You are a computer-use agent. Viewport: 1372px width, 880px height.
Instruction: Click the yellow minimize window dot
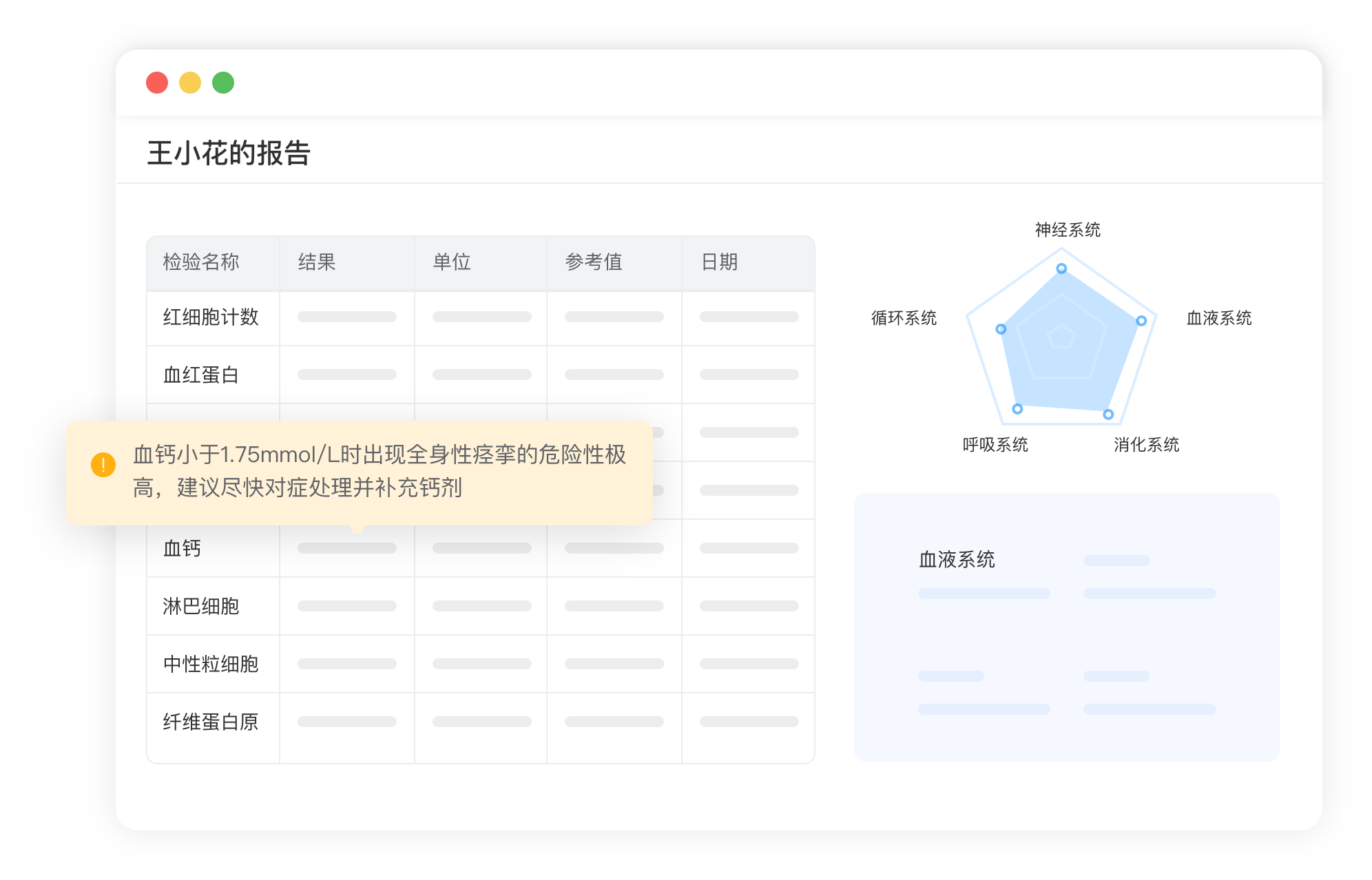tap(190, 83)
